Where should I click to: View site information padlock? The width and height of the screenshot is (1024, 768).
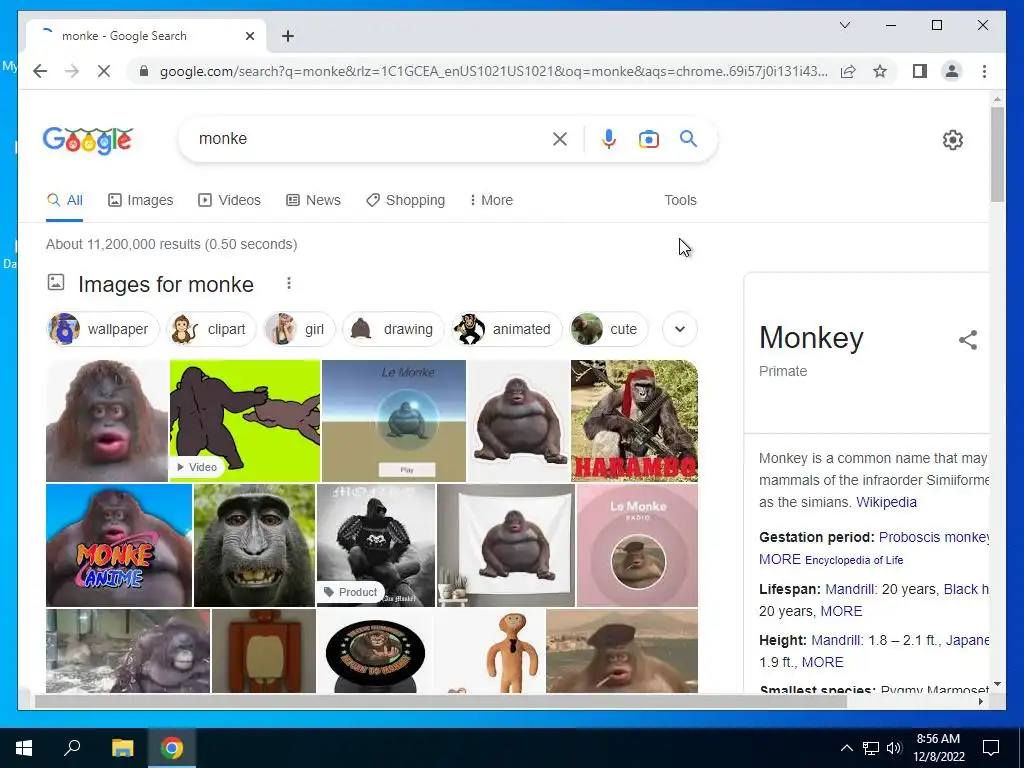(144, 71)
